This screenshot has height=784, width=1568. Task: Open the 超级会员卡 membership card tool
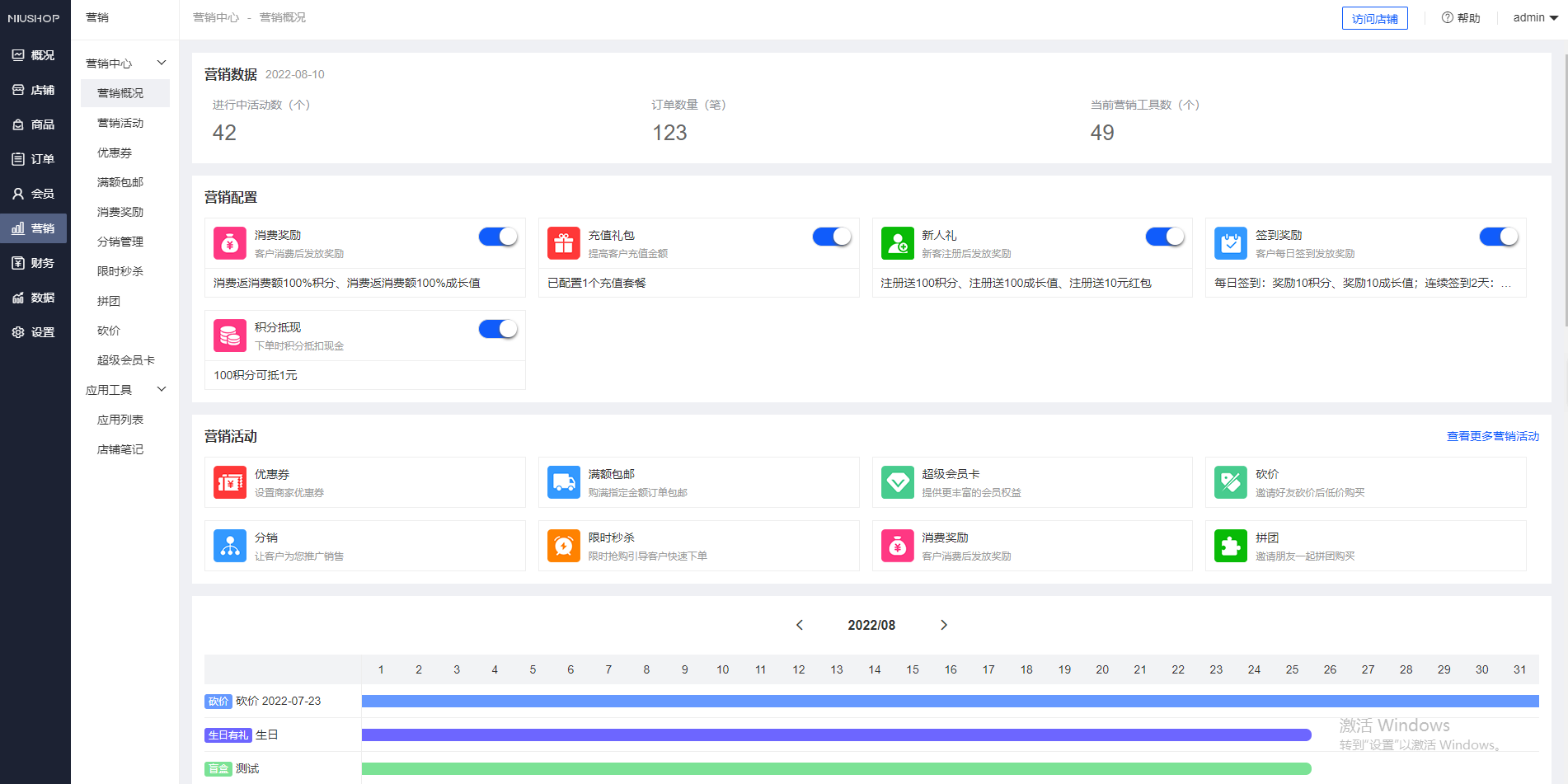(x=897, y=482)
